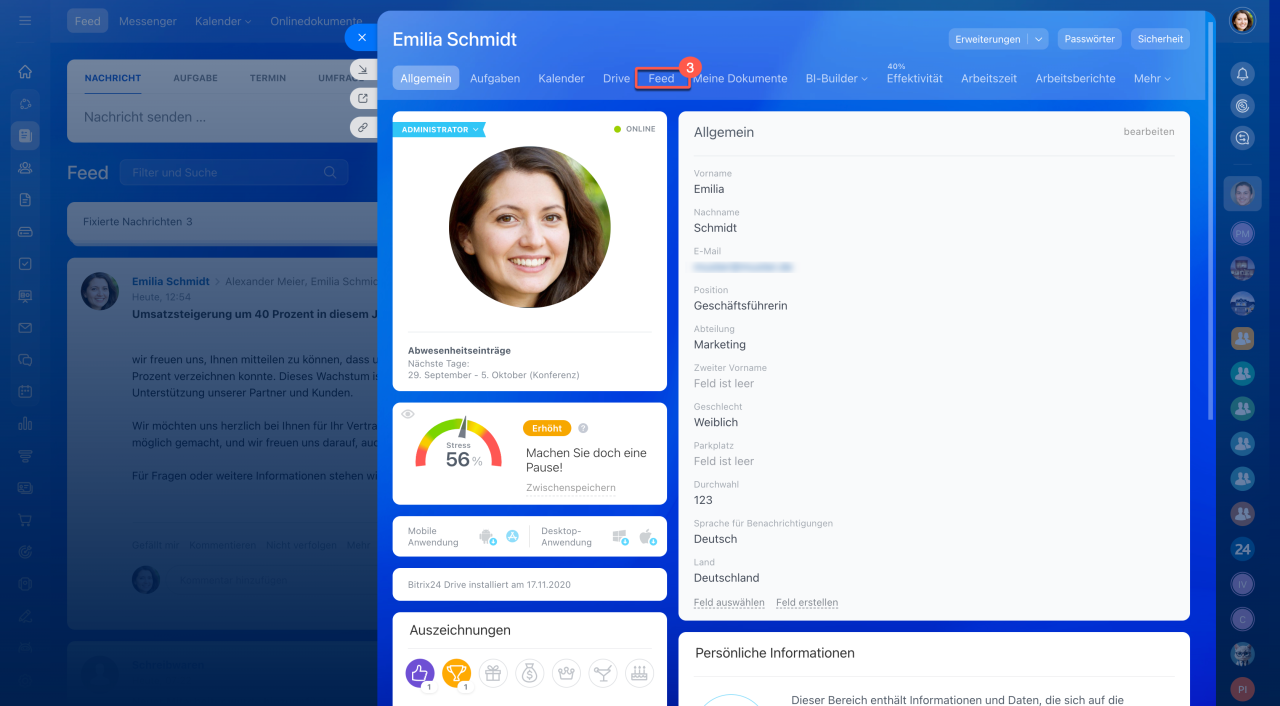
Task: Click the 24 badge in the right sidebar
Action: click(1243, 549)
